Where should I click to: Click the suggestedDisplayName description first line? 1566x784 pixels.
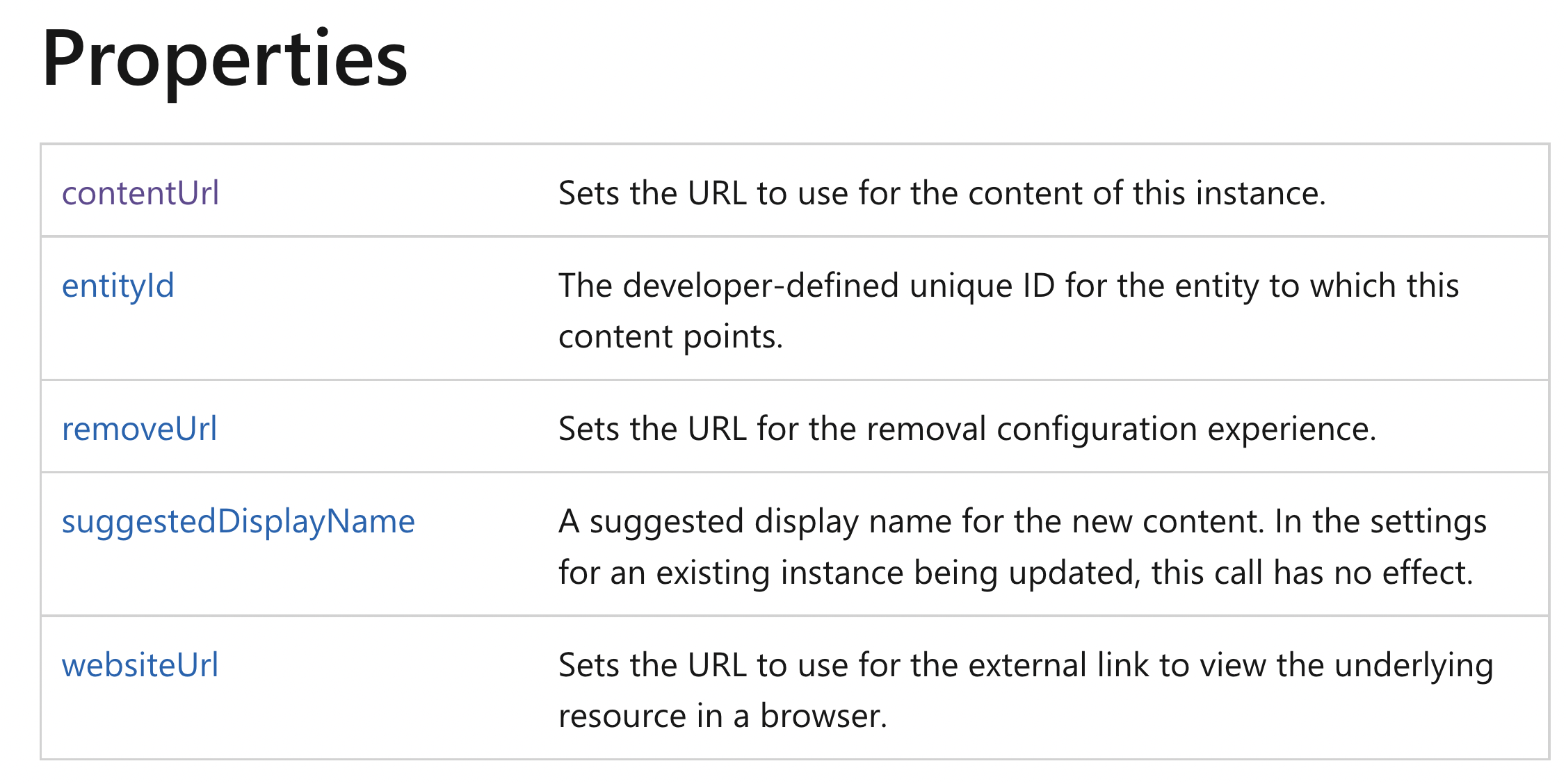(x=1022, y=521)
